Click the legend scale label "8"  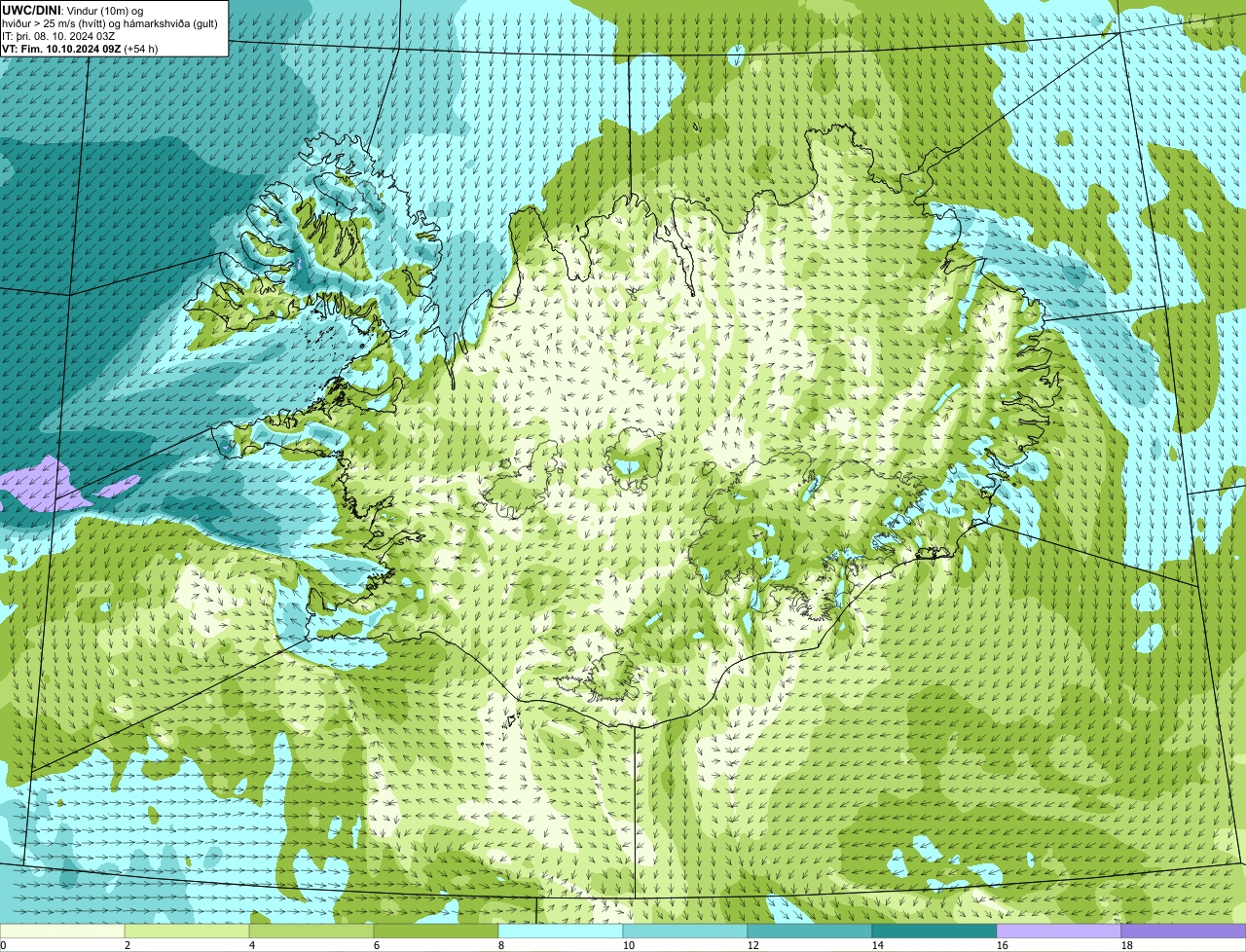click(x=501, y=945)
